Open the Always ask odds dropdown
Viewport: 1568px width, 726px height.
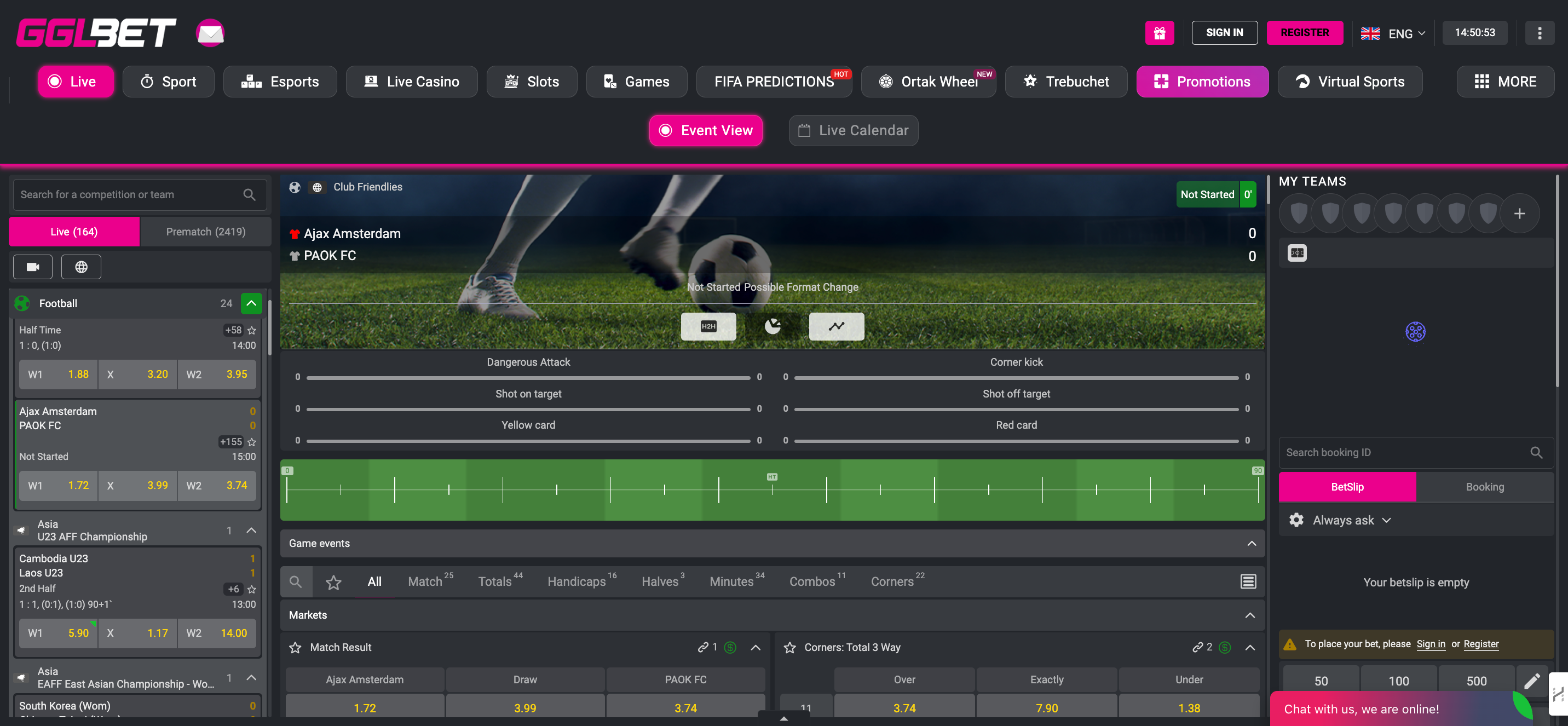1351,520
